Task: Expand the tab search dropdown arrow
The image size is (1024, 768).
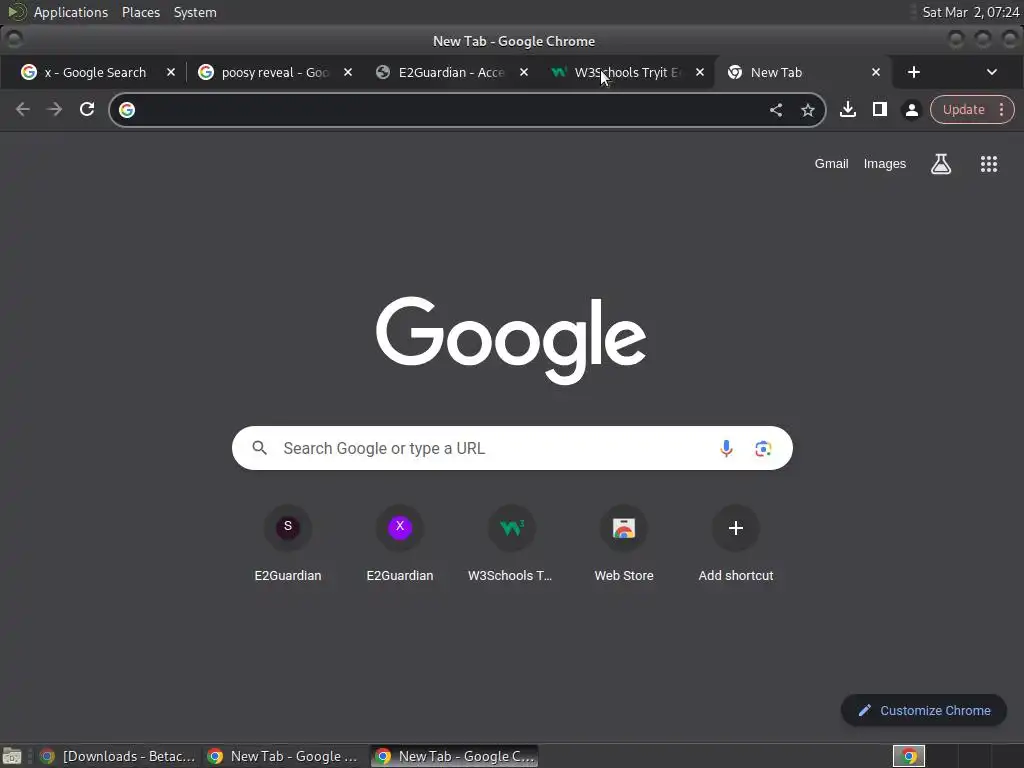Action: point(991,72)
